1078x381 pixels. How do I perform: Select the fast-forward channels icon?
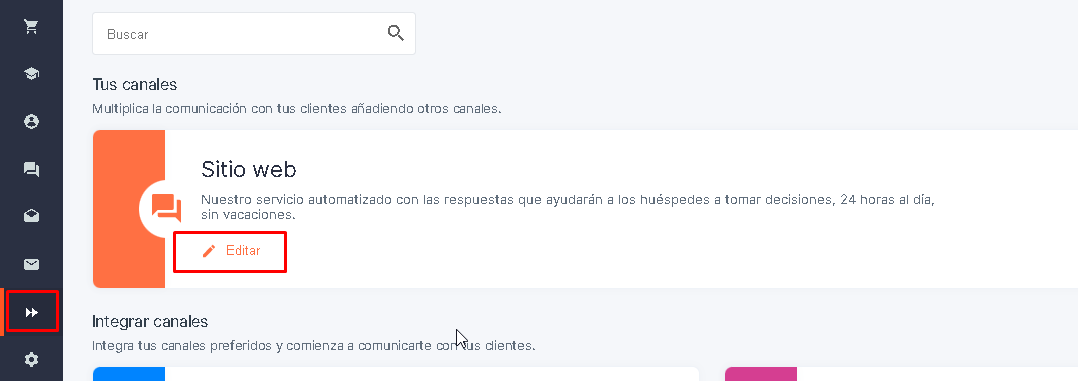tap(32, 313)
